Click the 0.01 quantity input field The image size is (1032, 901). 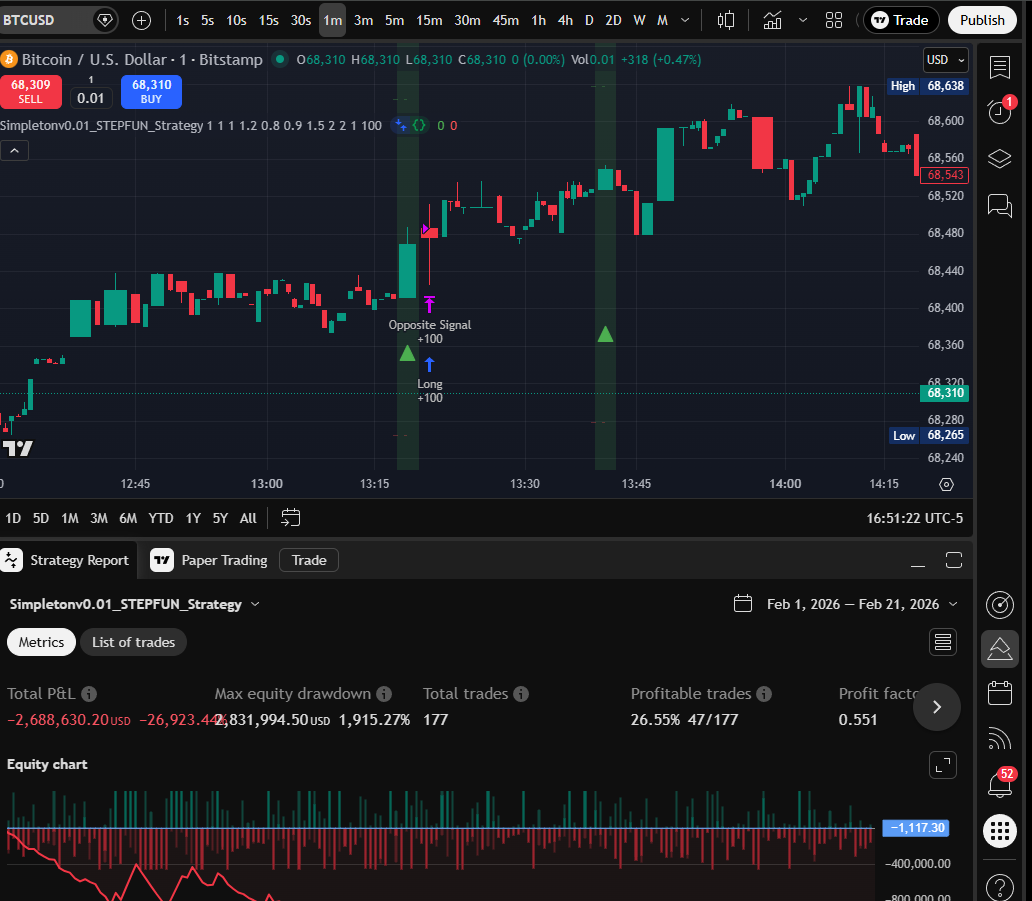[90, 97]
